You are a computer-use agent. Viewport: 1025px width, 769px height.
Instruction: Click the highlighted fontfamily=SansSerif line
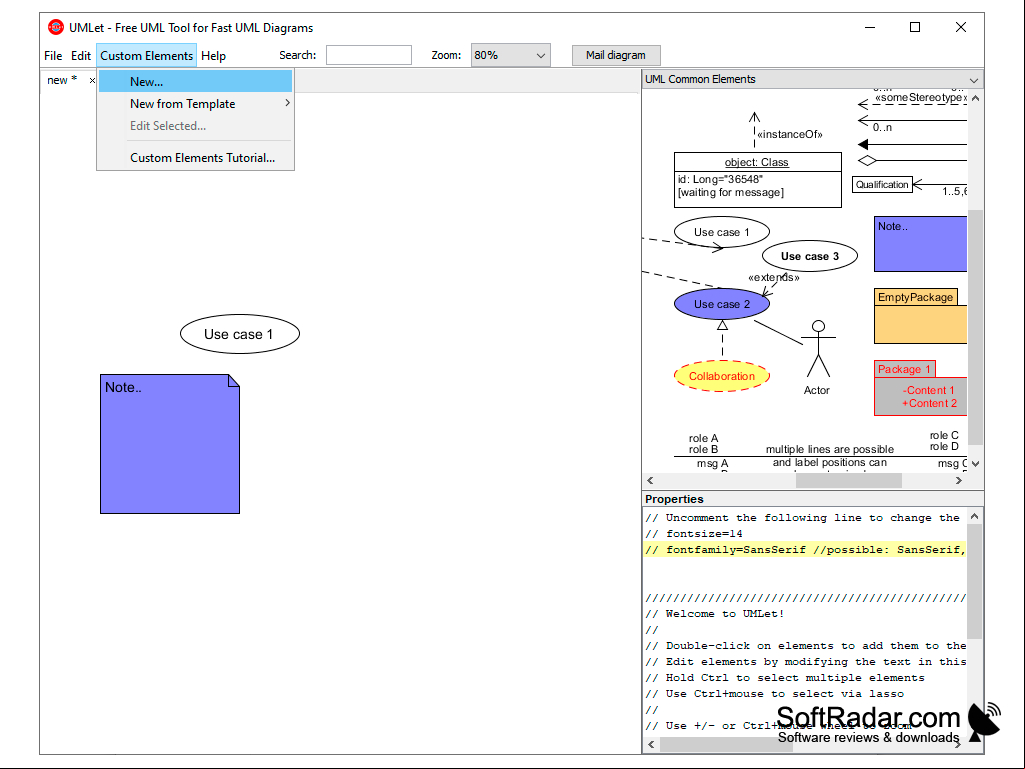805,550
